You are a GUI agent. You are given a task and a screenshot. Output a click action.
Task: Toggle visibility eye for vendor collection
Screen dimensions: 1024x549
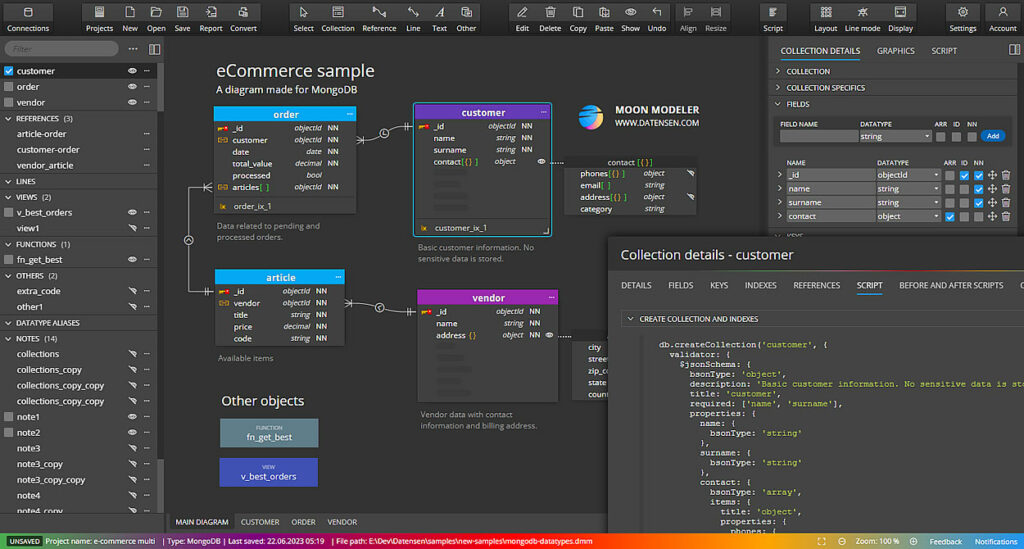click(132, 102)
